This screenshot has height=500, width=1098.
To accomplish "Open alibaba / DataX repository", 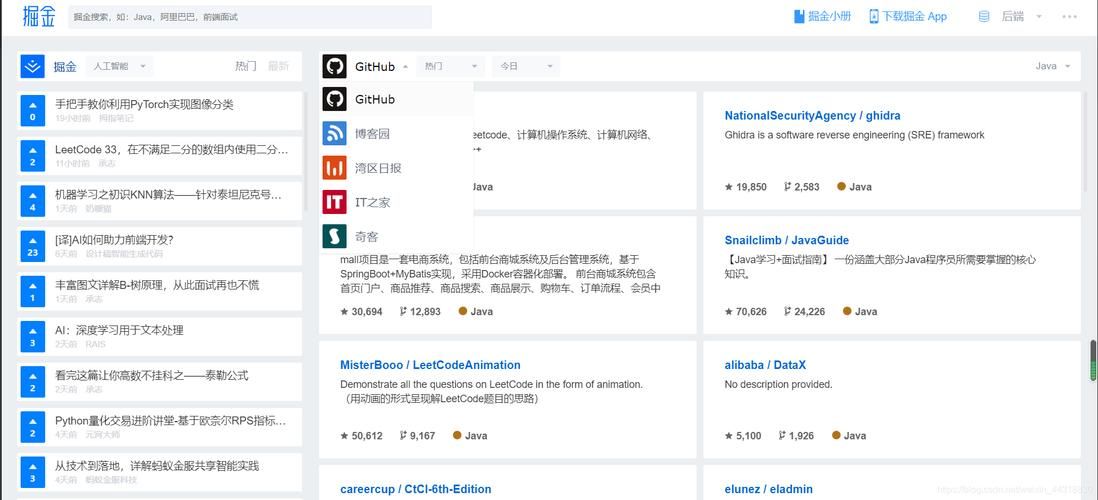I will click(x=765, y=365).
